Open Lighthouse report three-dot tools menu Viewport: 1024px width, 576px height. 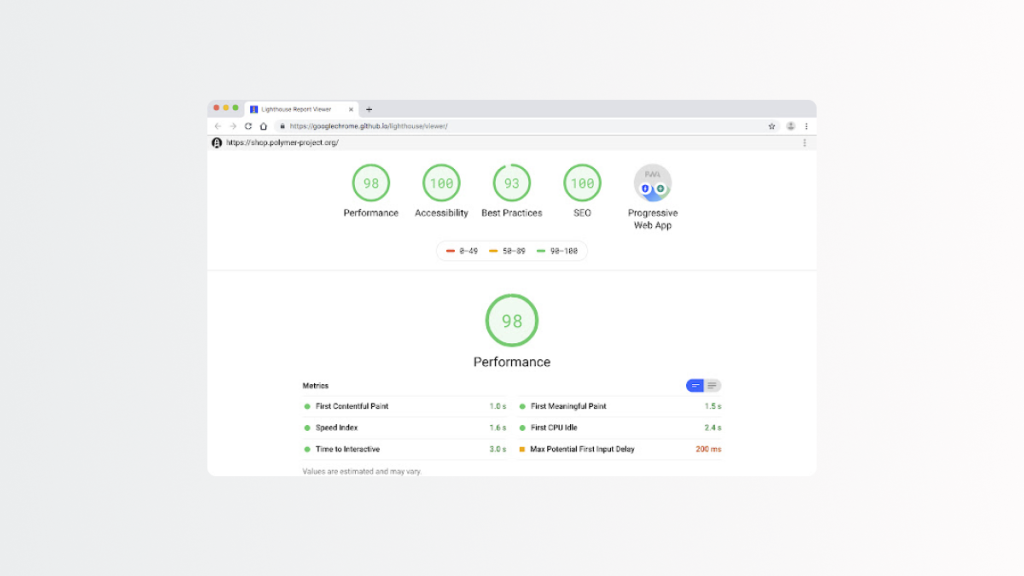coord(805,143)
